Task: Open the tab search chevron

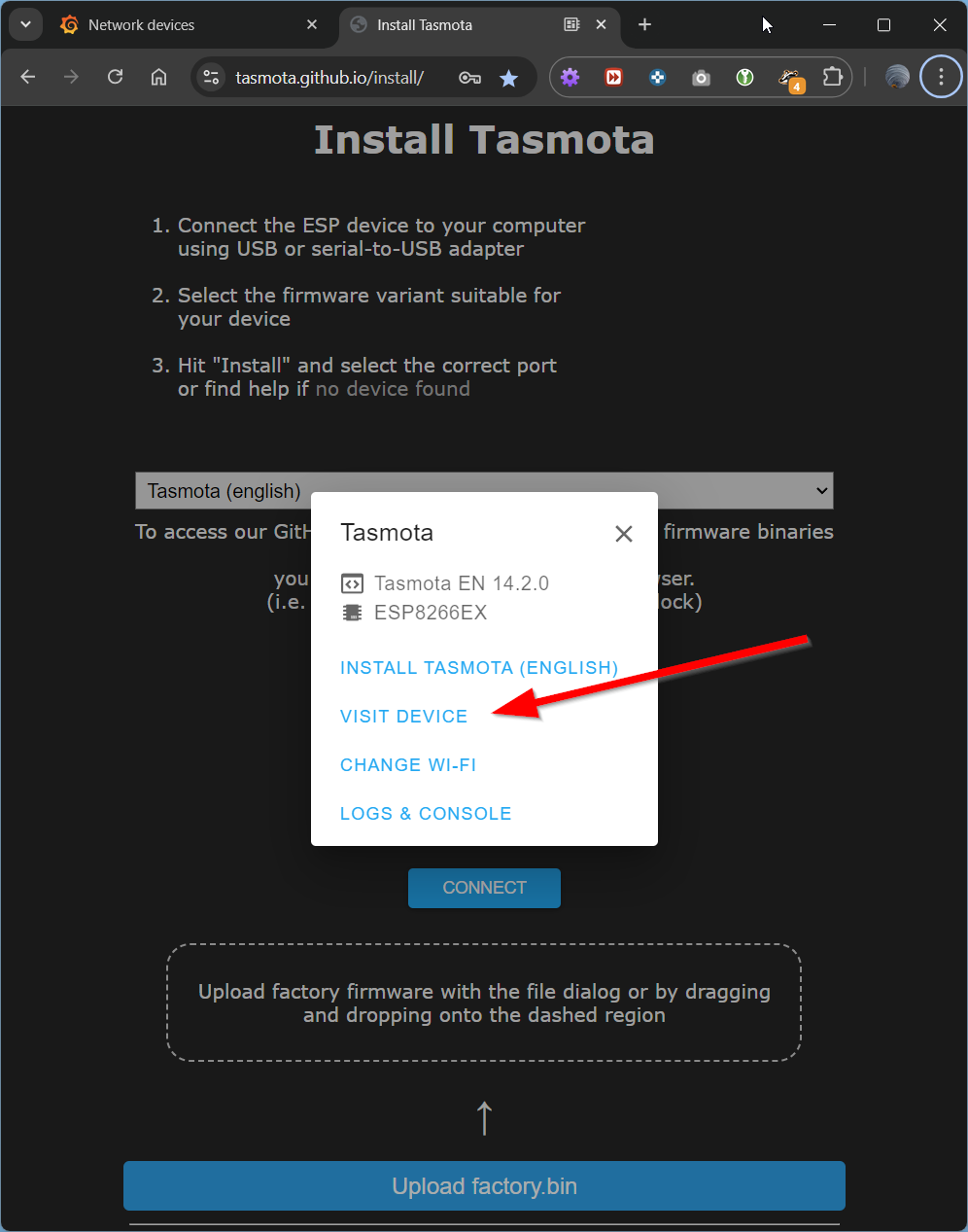Action: pyautogui.click(x=25, y=24)
